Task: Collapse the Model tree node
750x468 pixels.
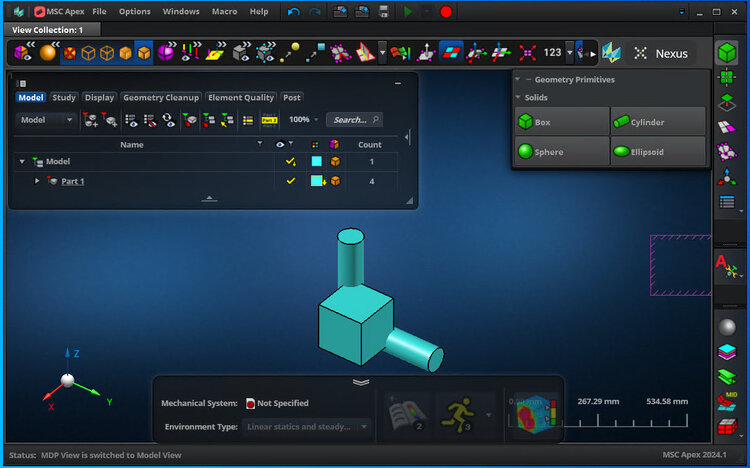Action: click(x=22, y=161)
